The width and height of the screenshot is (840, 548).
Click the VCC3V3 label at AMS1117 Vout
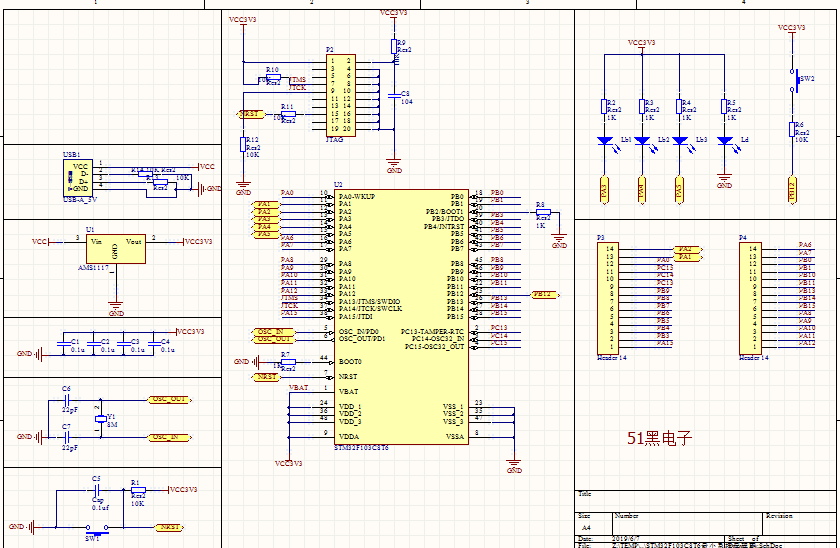click(196, 242)
